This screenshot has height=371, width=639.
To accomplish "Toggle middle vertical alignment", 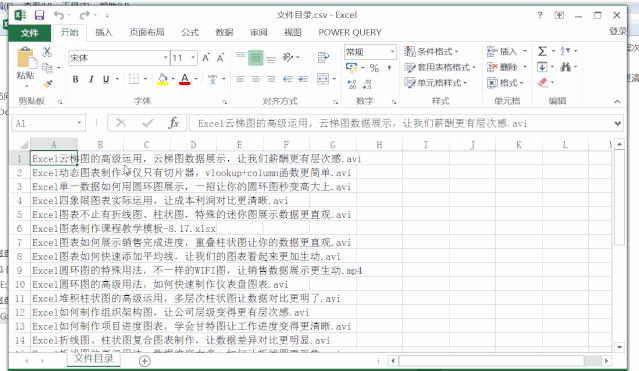I will pyautogui.click(x=256, y=58).
